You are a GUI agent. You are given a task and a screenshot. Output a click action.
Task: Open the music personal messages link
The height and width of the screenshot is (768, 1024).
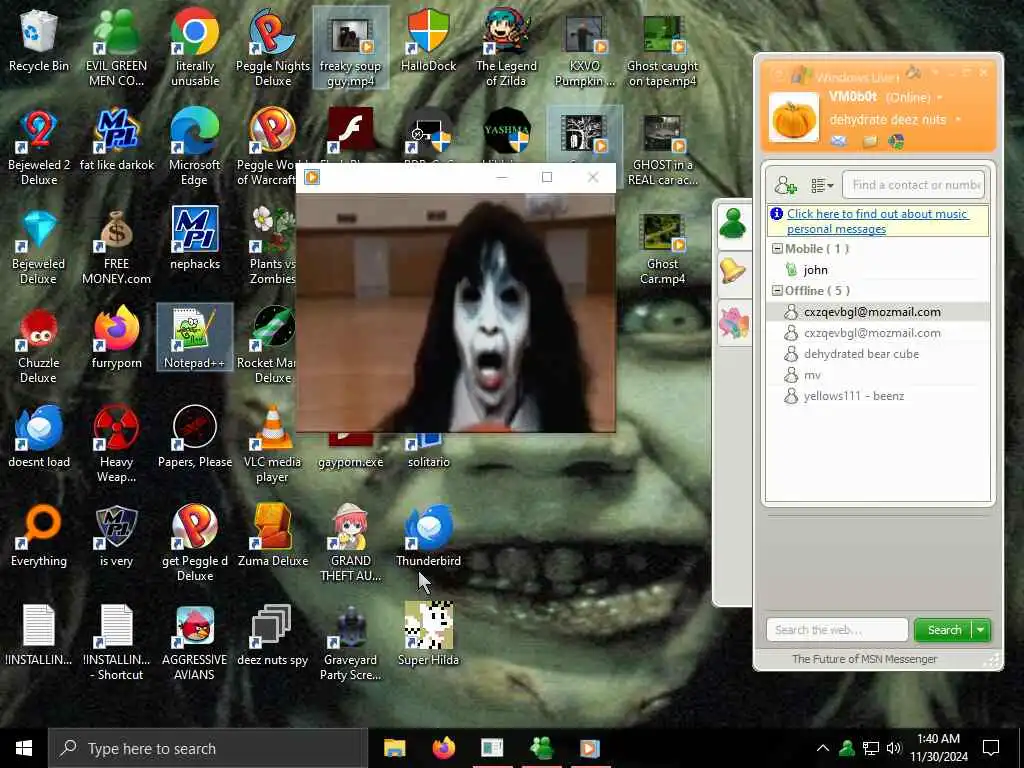tap(876, 221)
